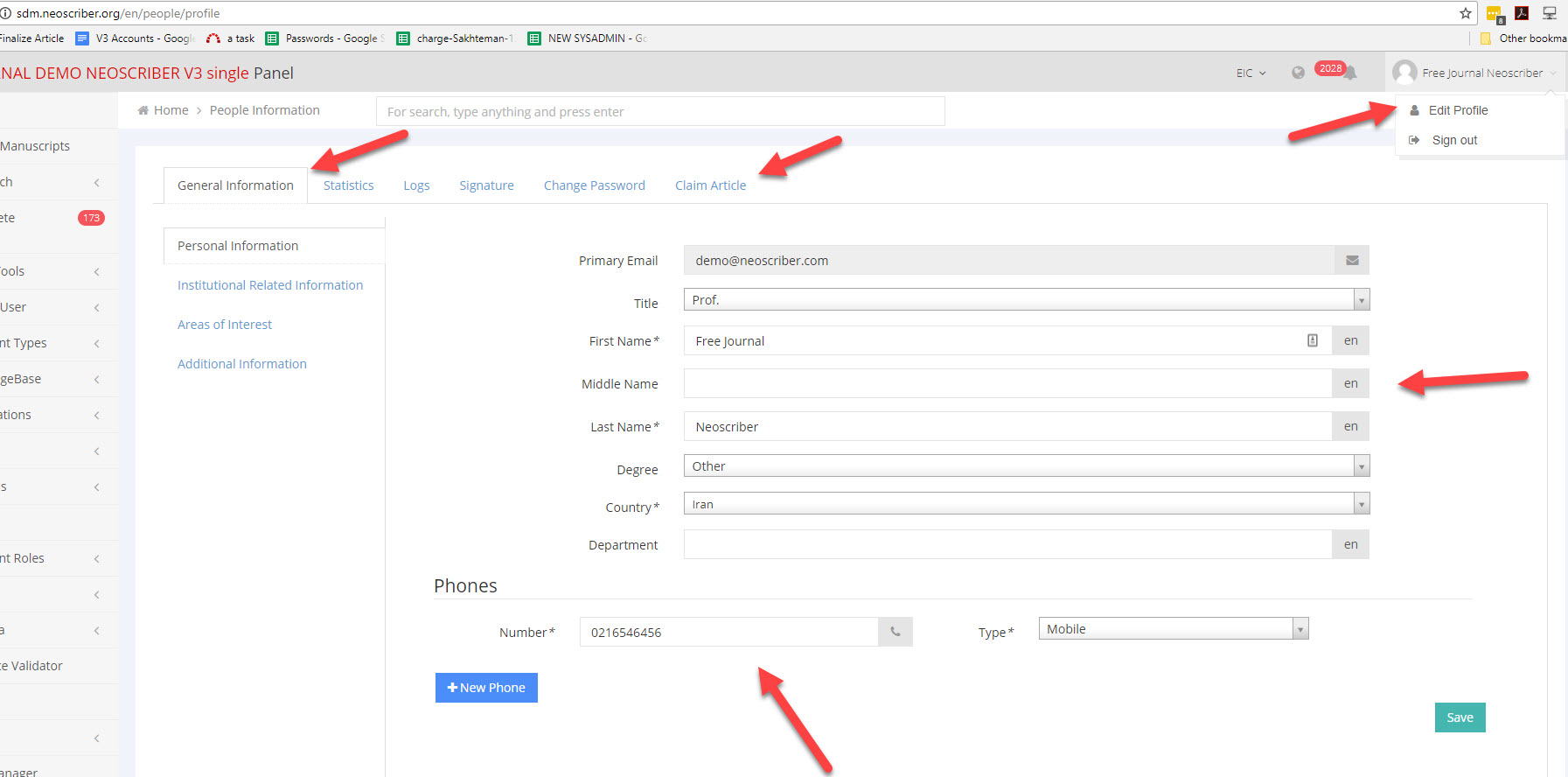The height and width of the screenshot is (777, 1568).
Task: Open the charge-Sakhteman bookmark
Action: [456, 38]
